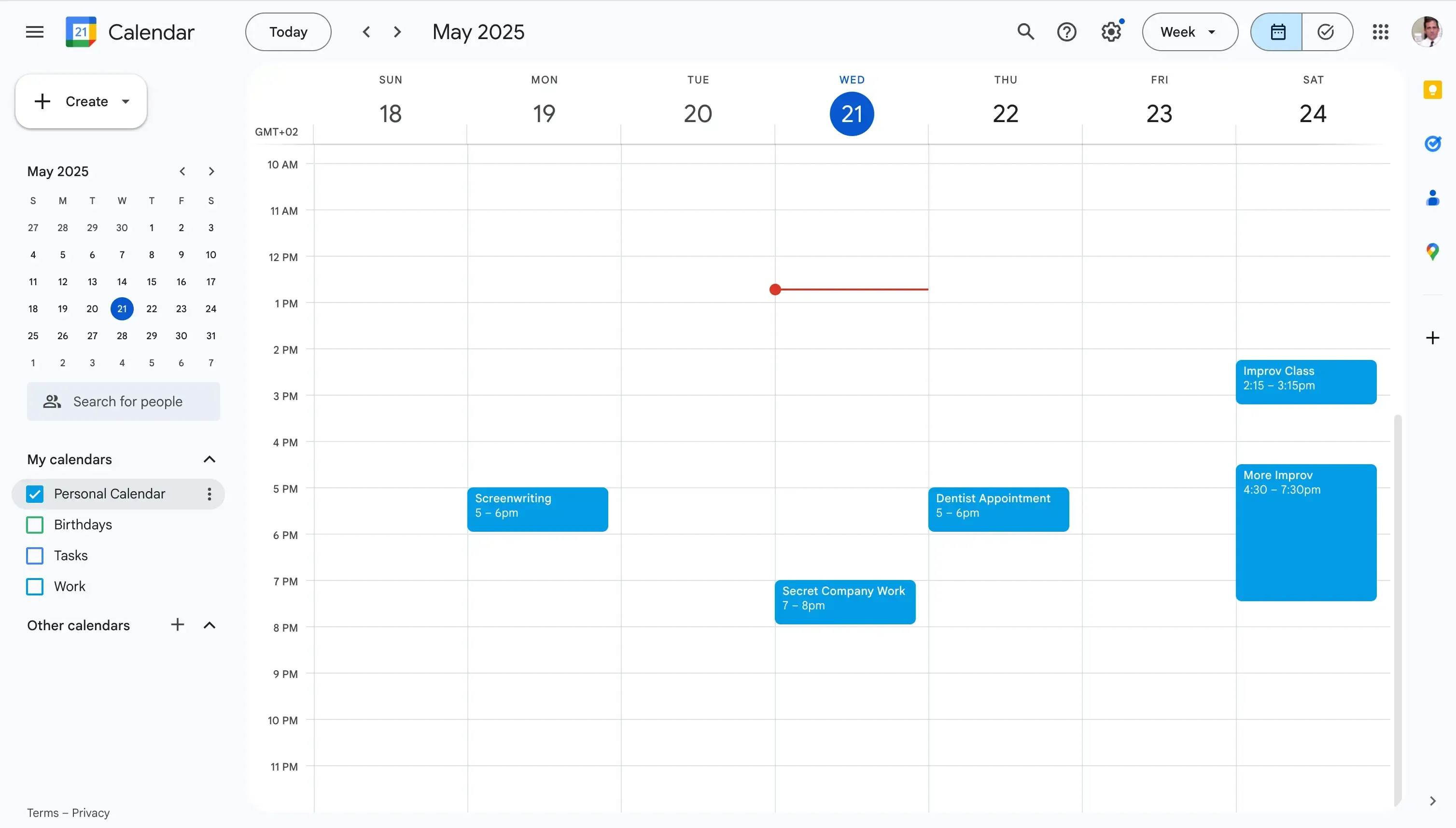Open the Google apps grid

[x=1380, y=31]
